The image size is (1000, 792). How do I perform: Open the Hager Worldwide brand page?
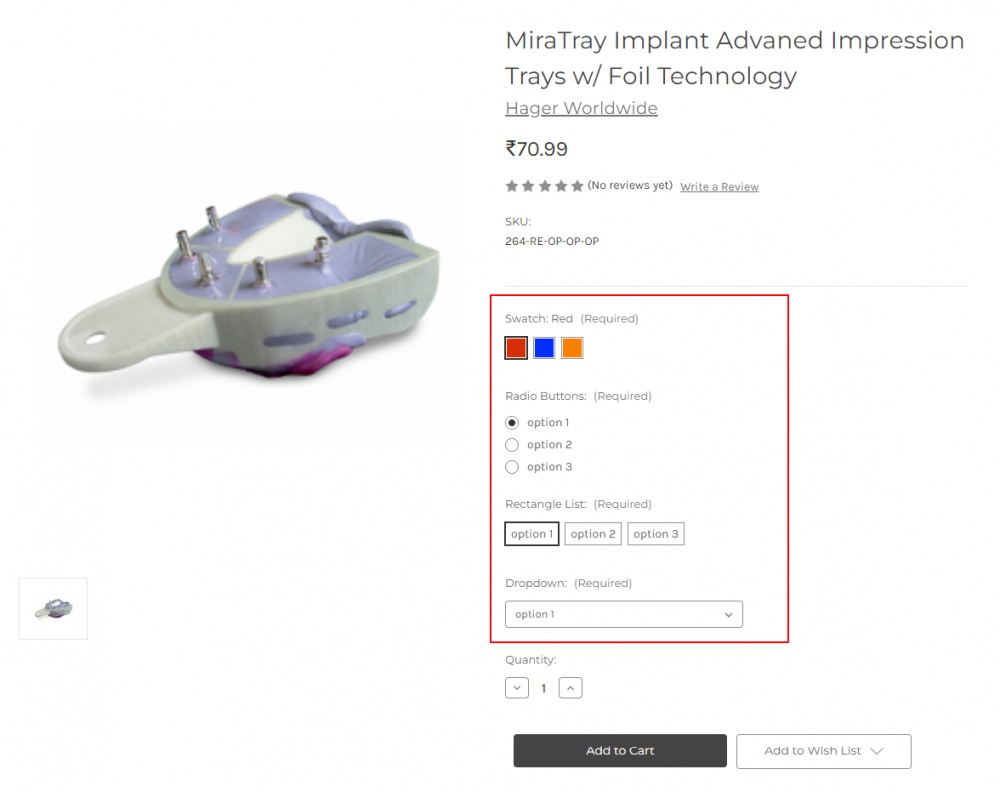pyautogui.click(x=581, y=108)
